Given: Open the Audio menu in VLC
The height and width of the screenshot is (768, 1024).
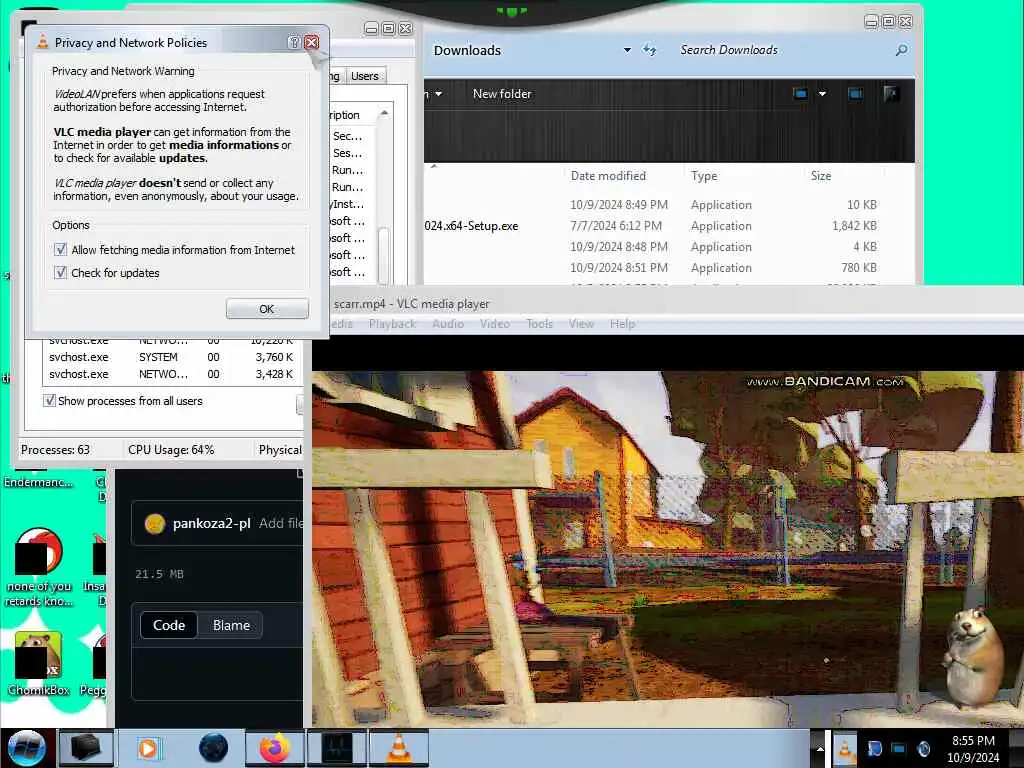Looking at the screenshot, I should [447, 324].
